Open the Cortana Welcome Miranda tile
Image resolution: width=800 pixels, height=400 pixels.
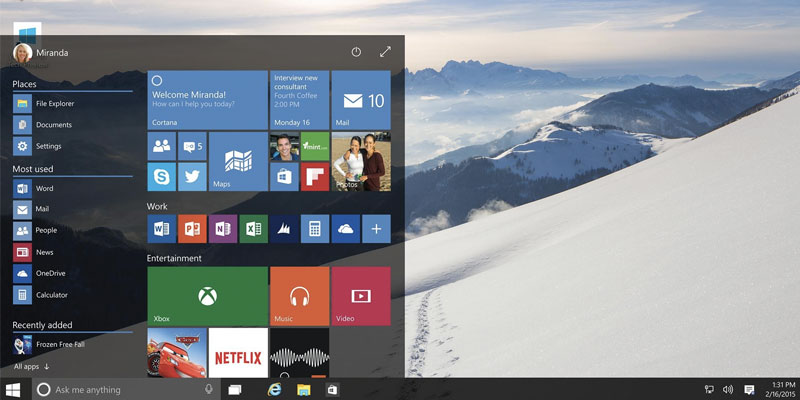pos(208,100)
